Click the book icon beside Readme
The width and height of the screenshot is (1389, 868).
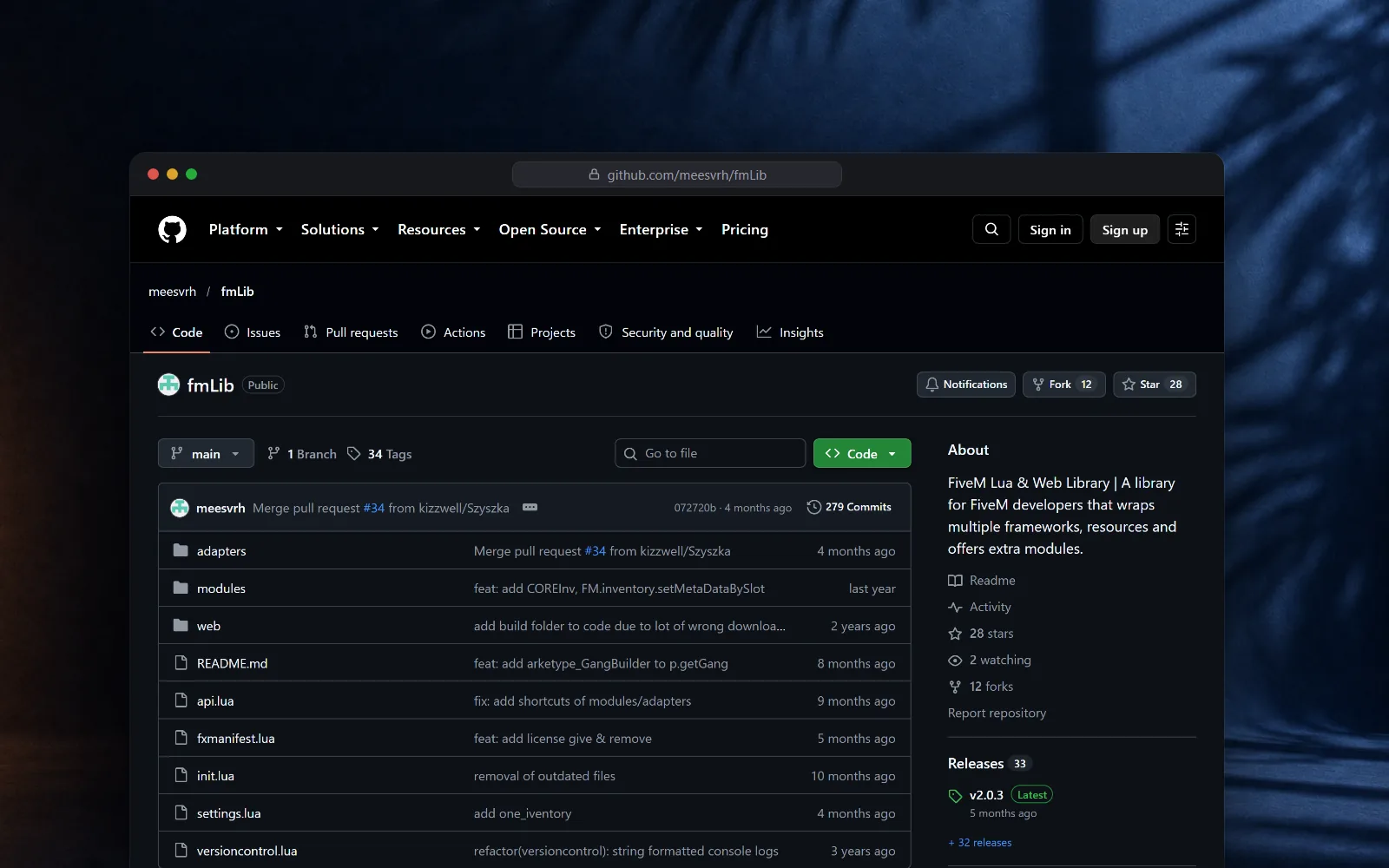[x=955, y=581]
